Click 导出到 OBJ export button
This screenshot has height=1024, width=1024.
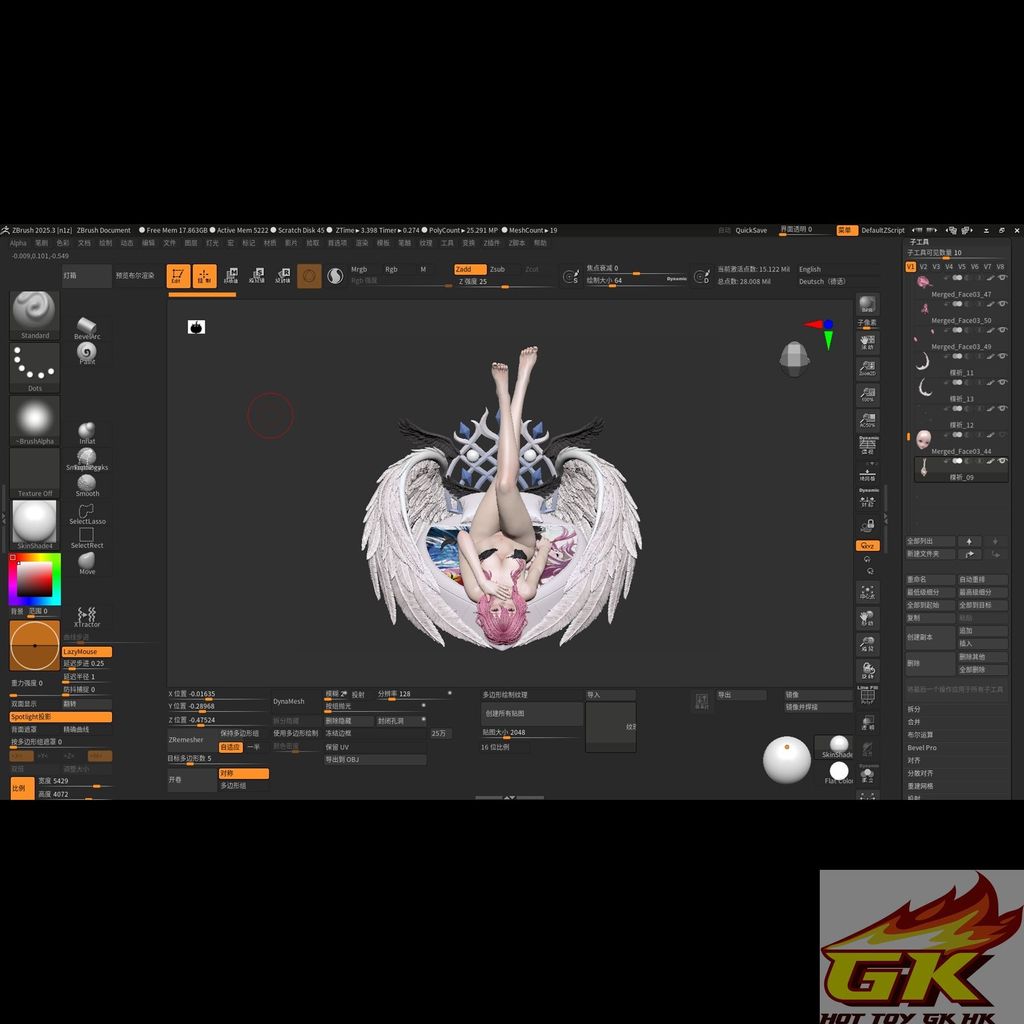click(x=375, y=760)
